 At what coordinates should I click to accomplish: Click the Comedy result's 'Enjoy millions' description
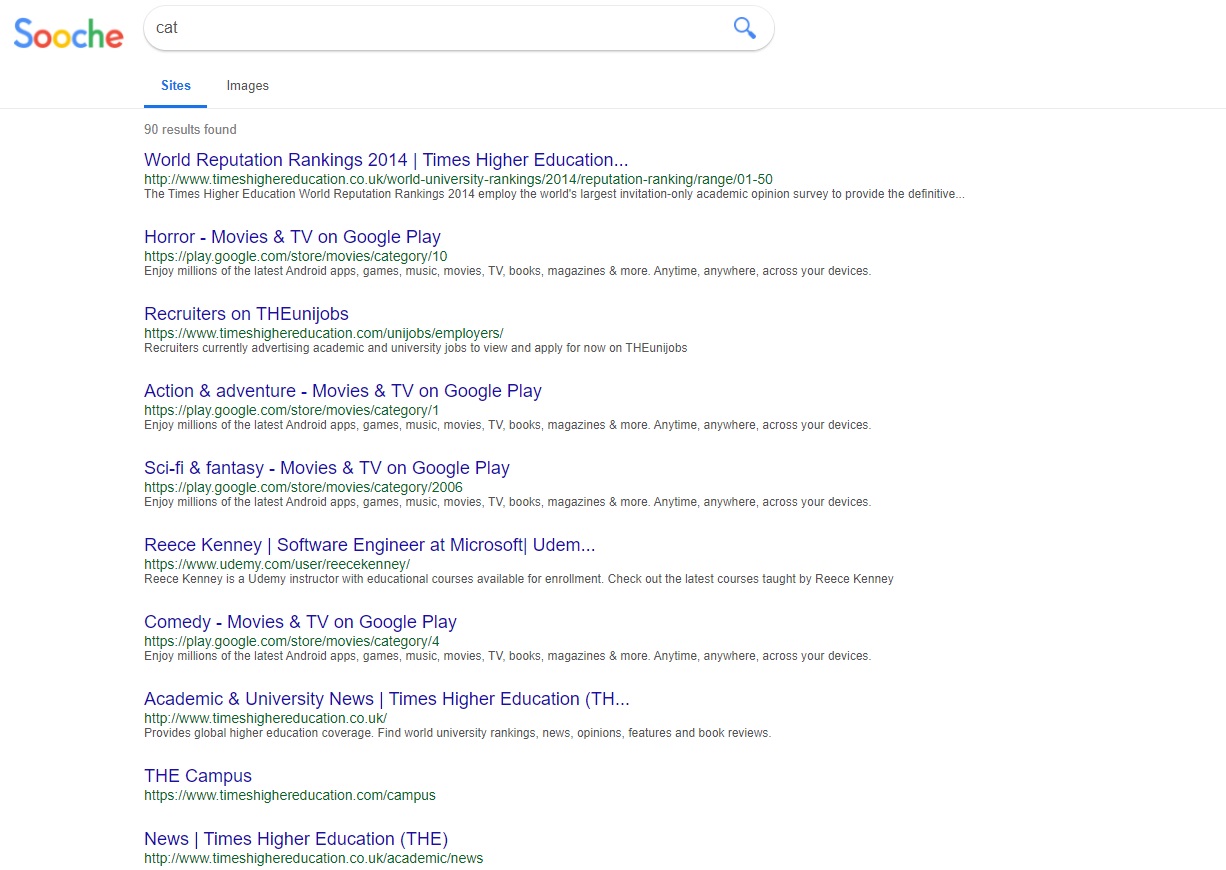point(508,656)
